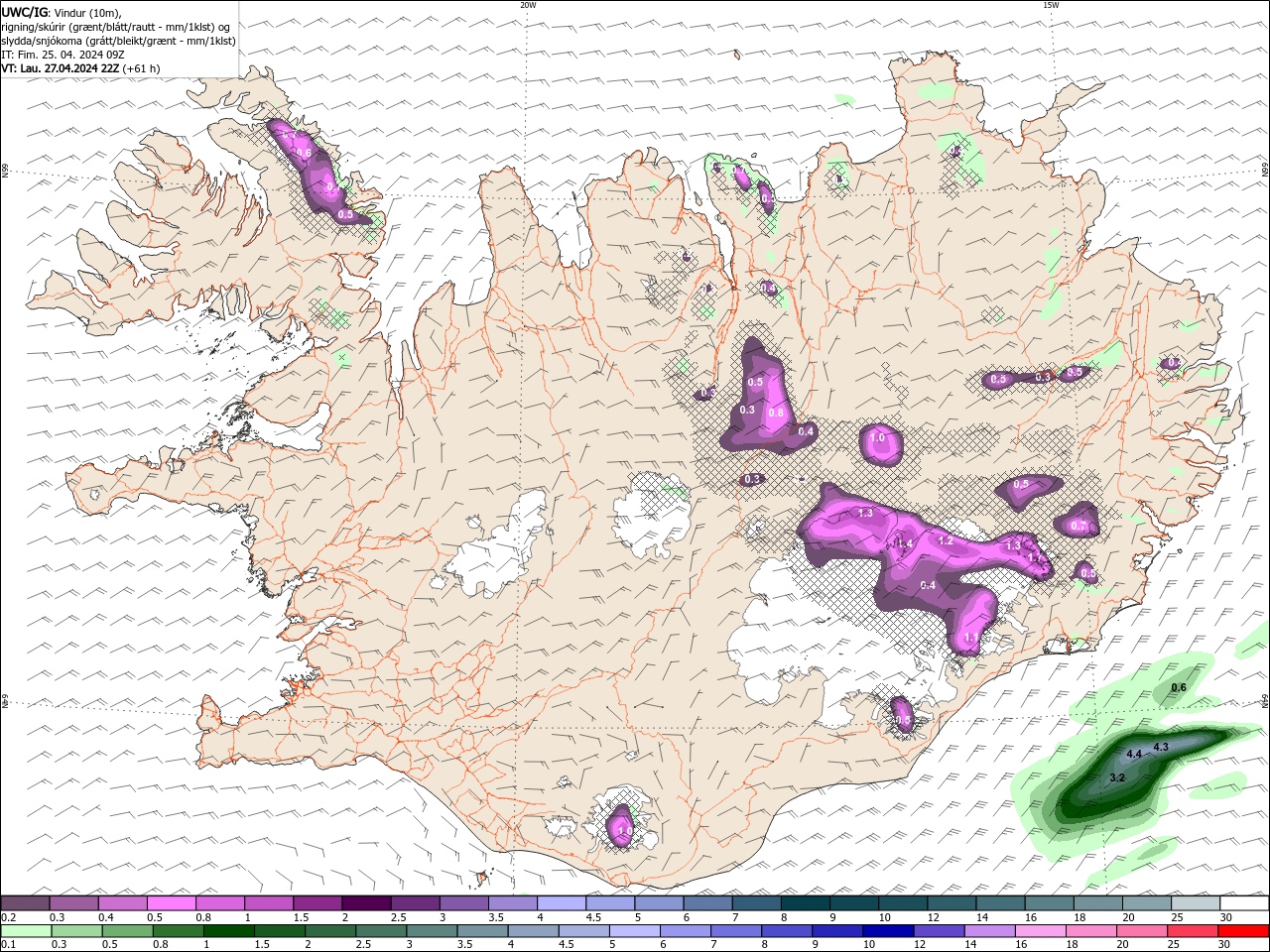The height and width of the screenshot is (952, 1270).
Task: Click the '4.3' rain value on the map
Action: point(1161,746)
